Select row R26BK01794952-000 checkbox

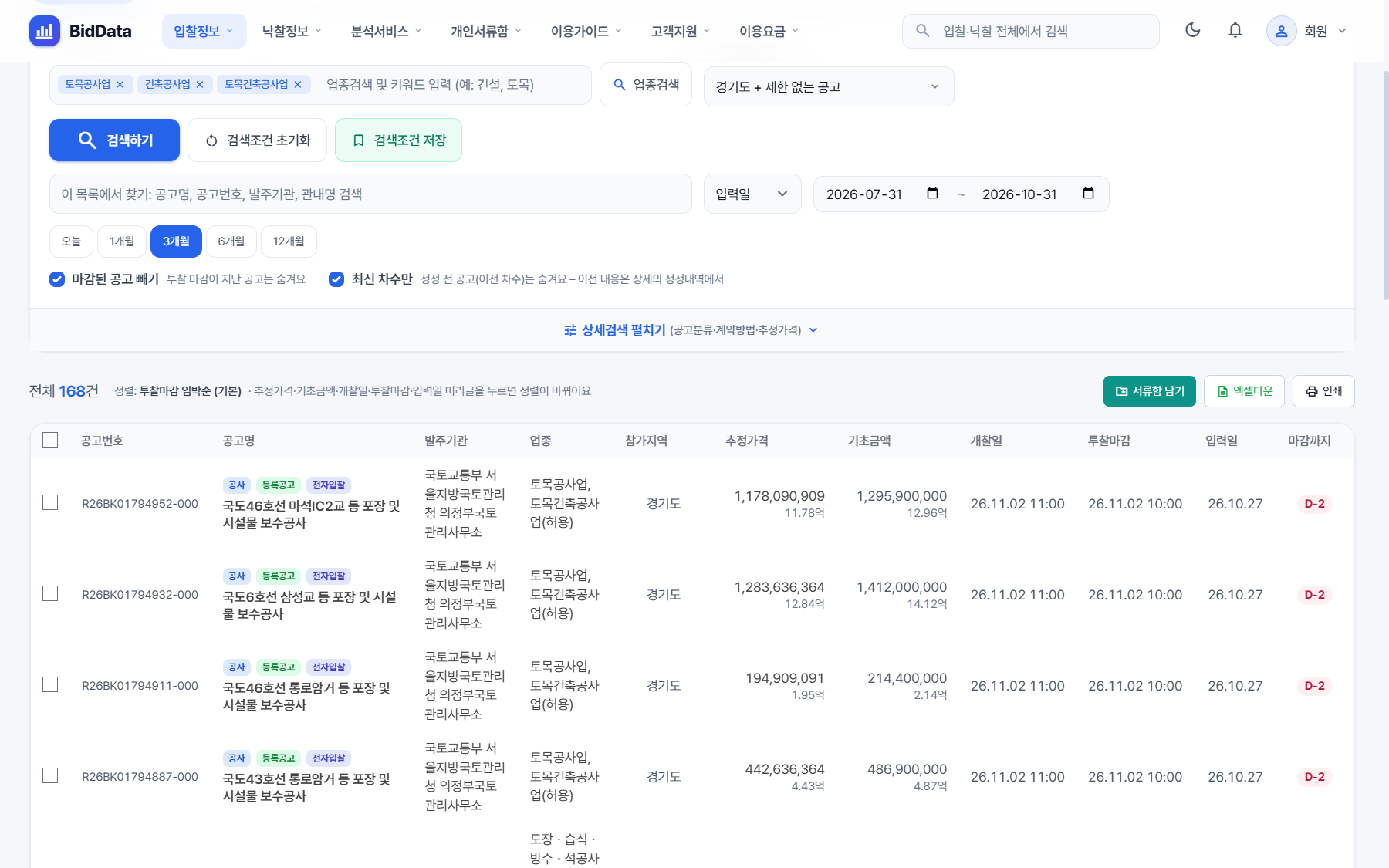click(50, 503)
